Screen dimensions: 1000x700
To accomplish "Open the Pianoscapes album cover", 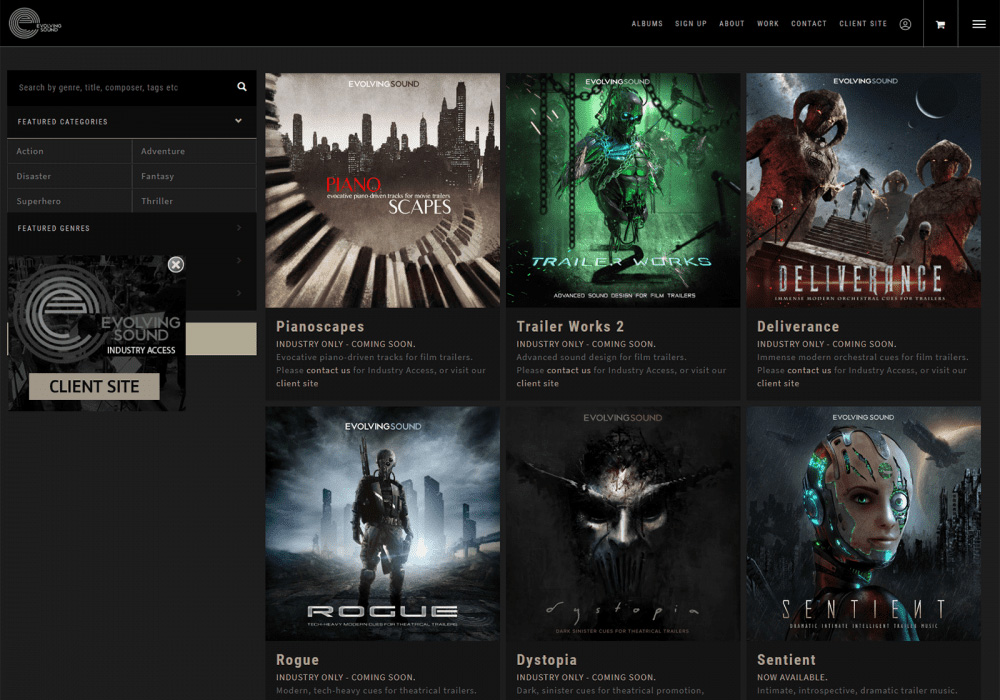I will click(383, 190).
